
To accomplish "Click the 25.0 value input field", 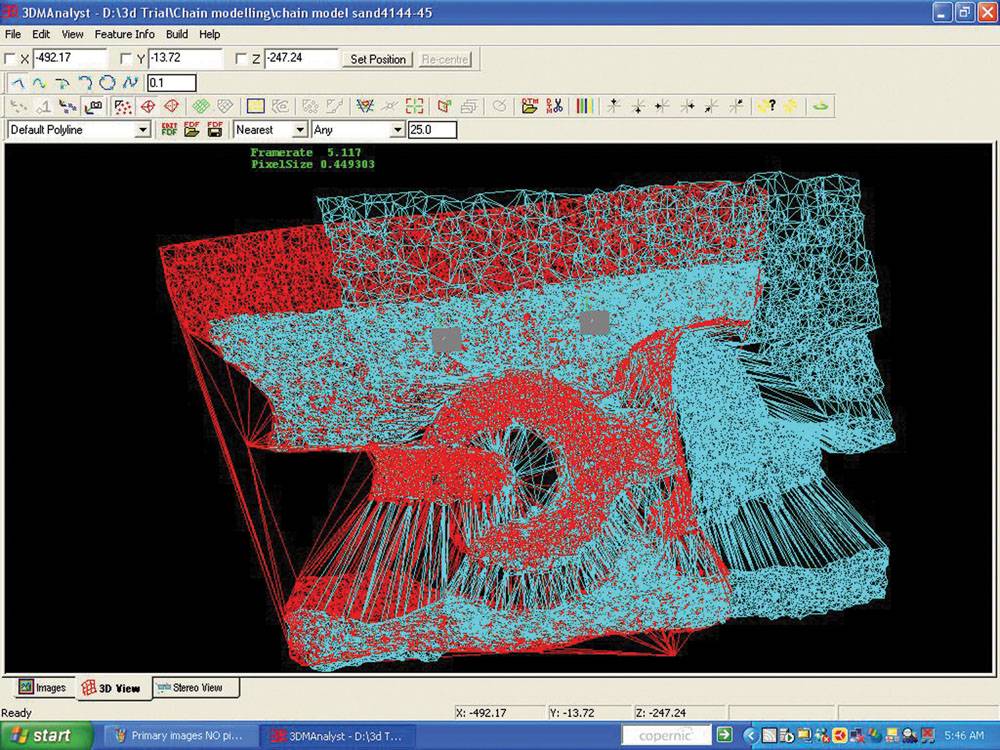I will tap(432, 130).
